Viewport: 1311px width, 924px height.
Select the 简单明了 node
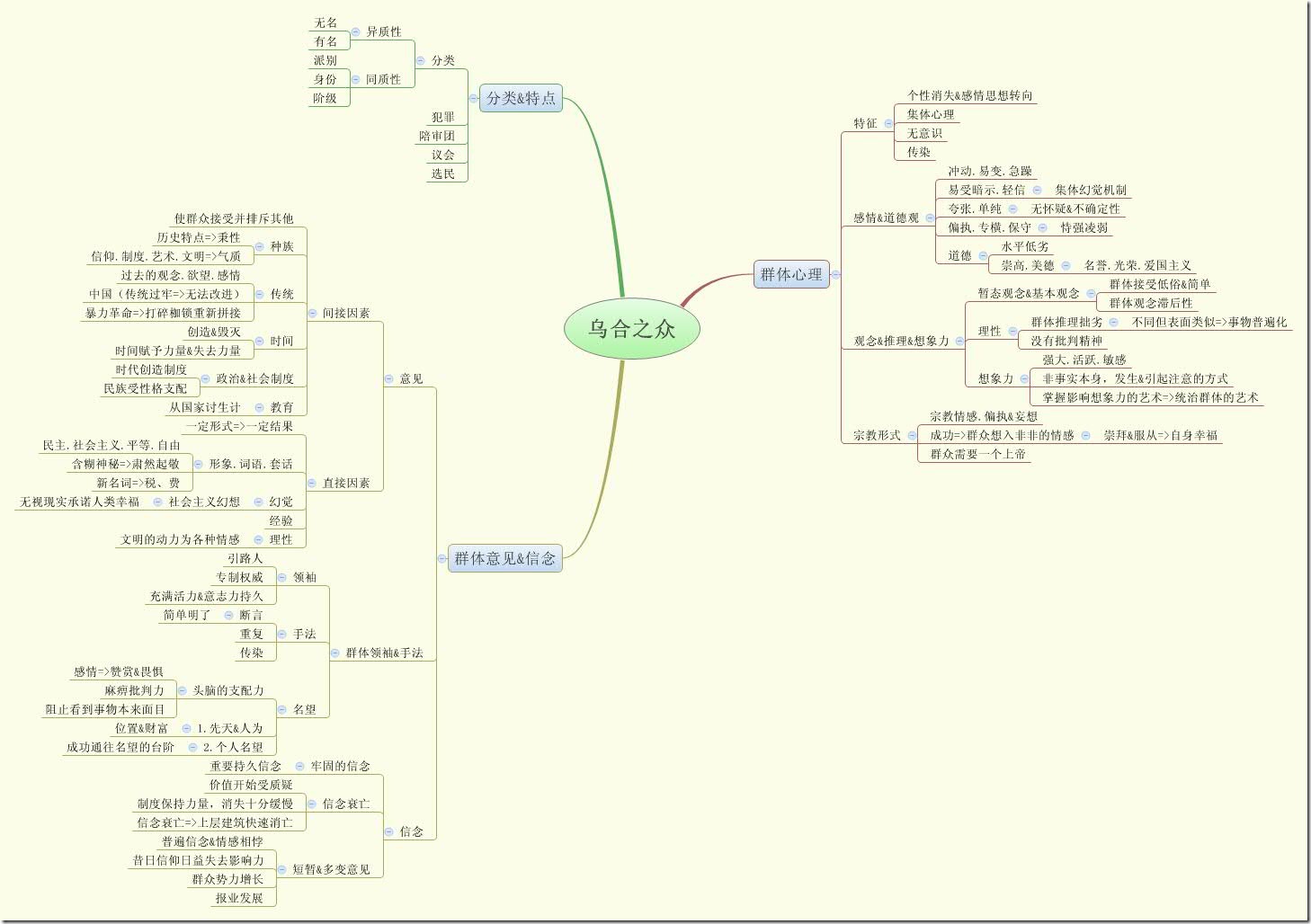click(187, 615)
